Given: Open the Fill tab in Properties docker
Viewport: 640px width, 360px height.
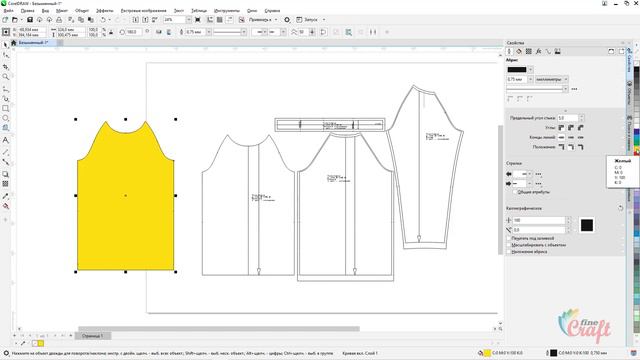Looking at the screenshot, I should coord(519,51).
